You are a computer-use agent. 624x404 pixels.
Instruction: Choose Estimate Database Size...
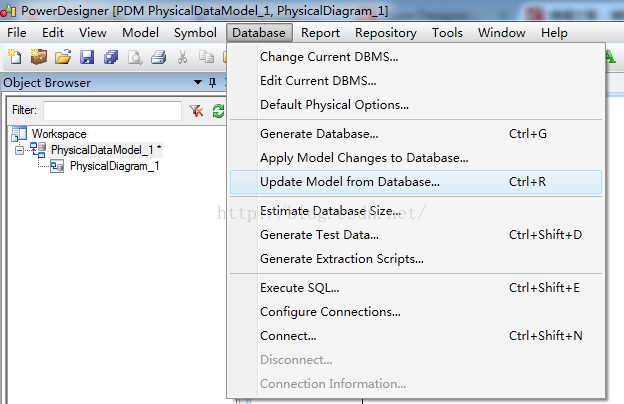416,211
